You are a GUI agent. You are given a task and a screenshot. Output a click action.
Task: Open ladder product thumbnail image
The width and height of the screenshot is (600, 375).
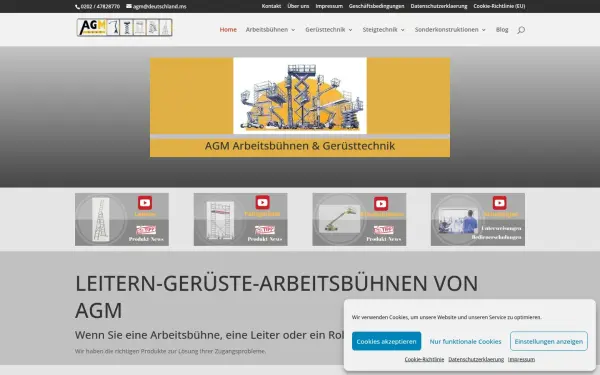click(x=101, y=220)
